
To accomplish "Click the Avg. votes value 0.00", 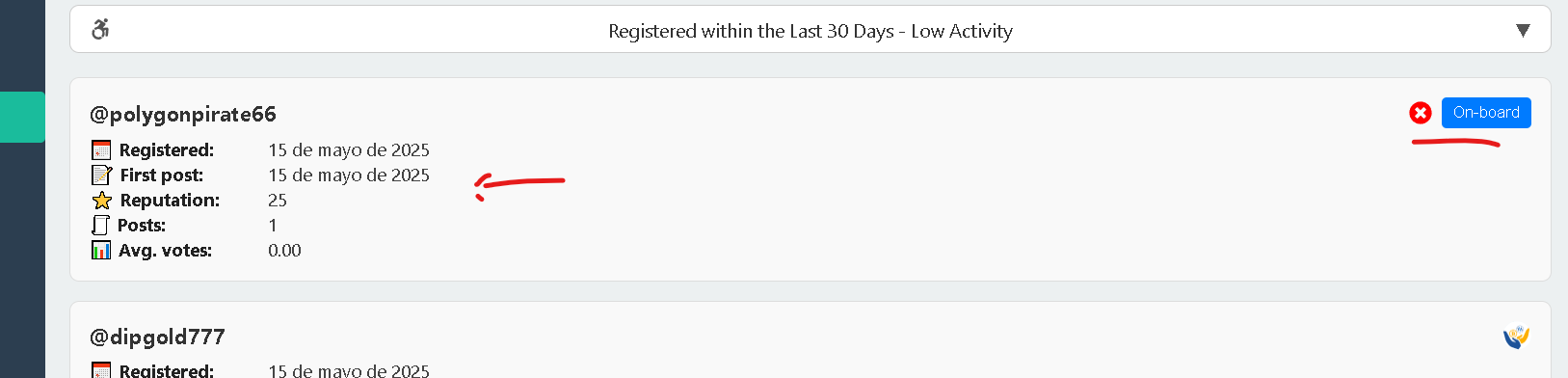I will point(284,250).
